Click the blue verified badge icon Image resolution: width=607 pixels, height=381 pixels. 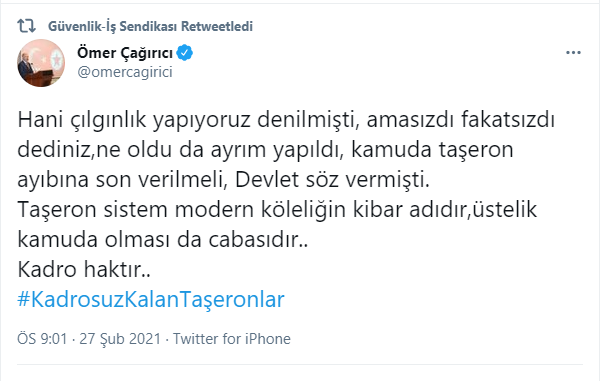[x=185, y=53]
